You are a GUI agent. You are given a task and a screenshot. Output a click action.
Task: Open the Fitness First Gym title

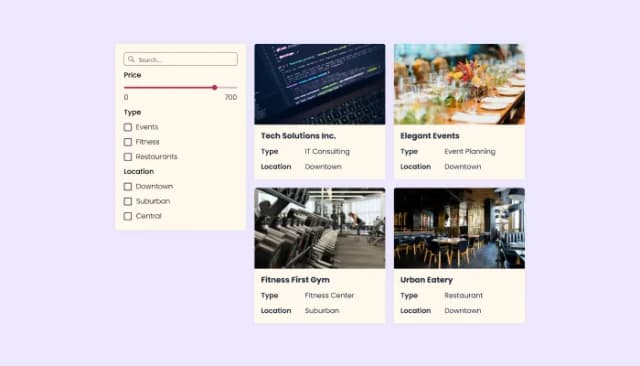pyautogui.click(x=295, y=280)
